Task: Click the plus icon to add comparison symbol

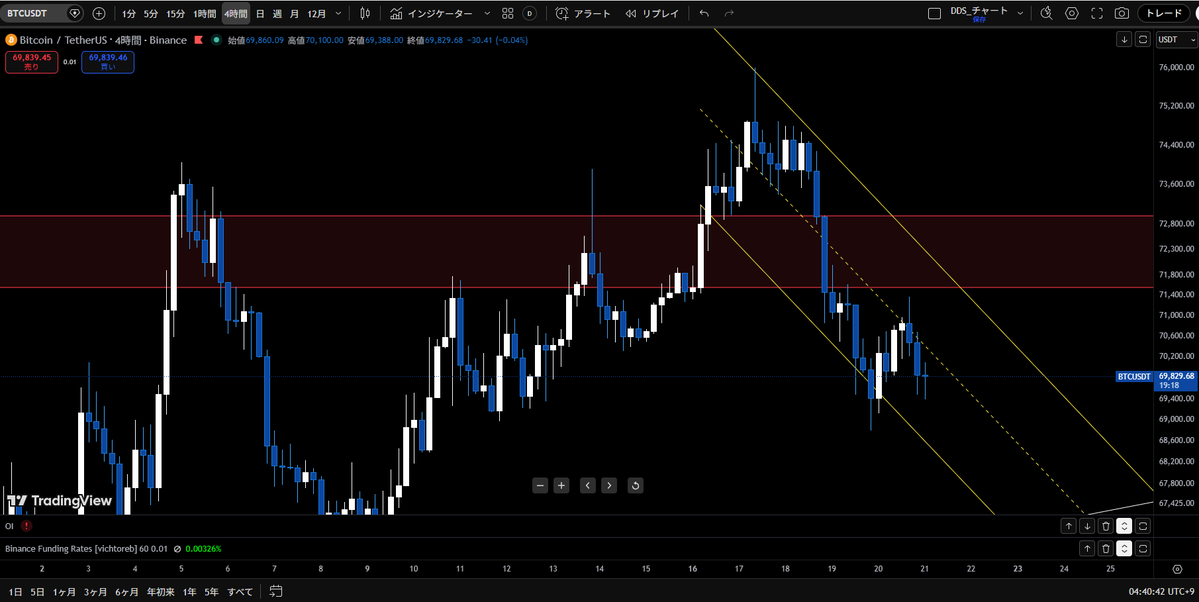Action: (x=99, y=13)
